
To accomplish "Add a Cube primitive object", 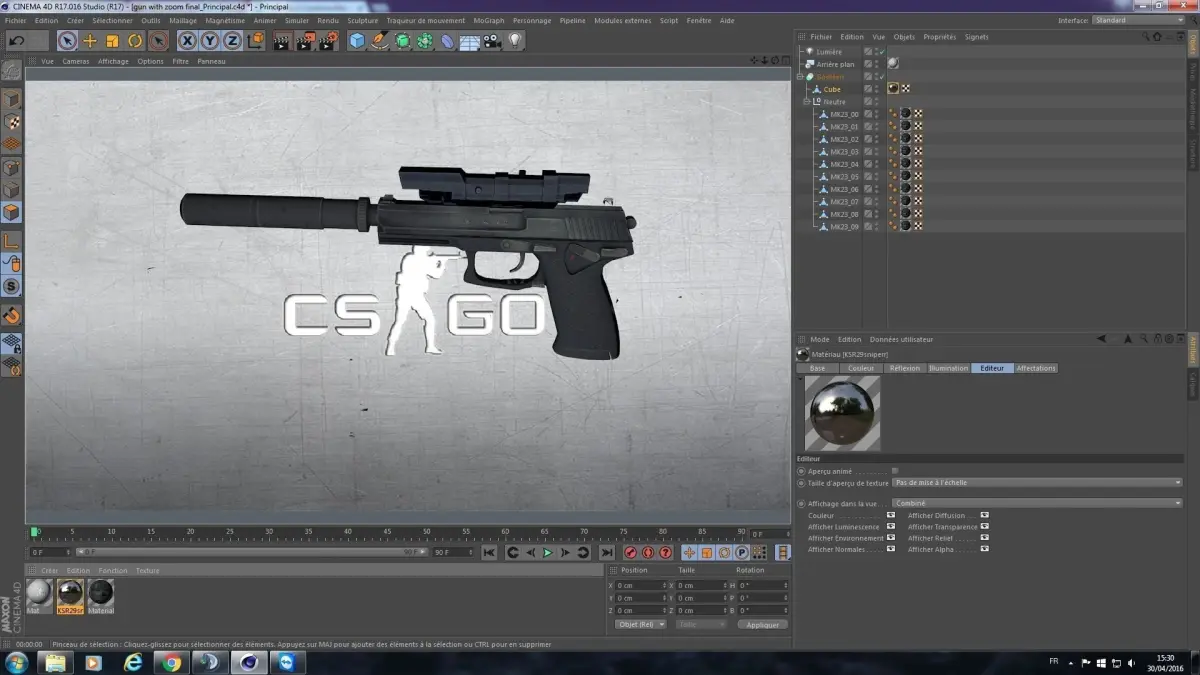I will tap(357, 41).
